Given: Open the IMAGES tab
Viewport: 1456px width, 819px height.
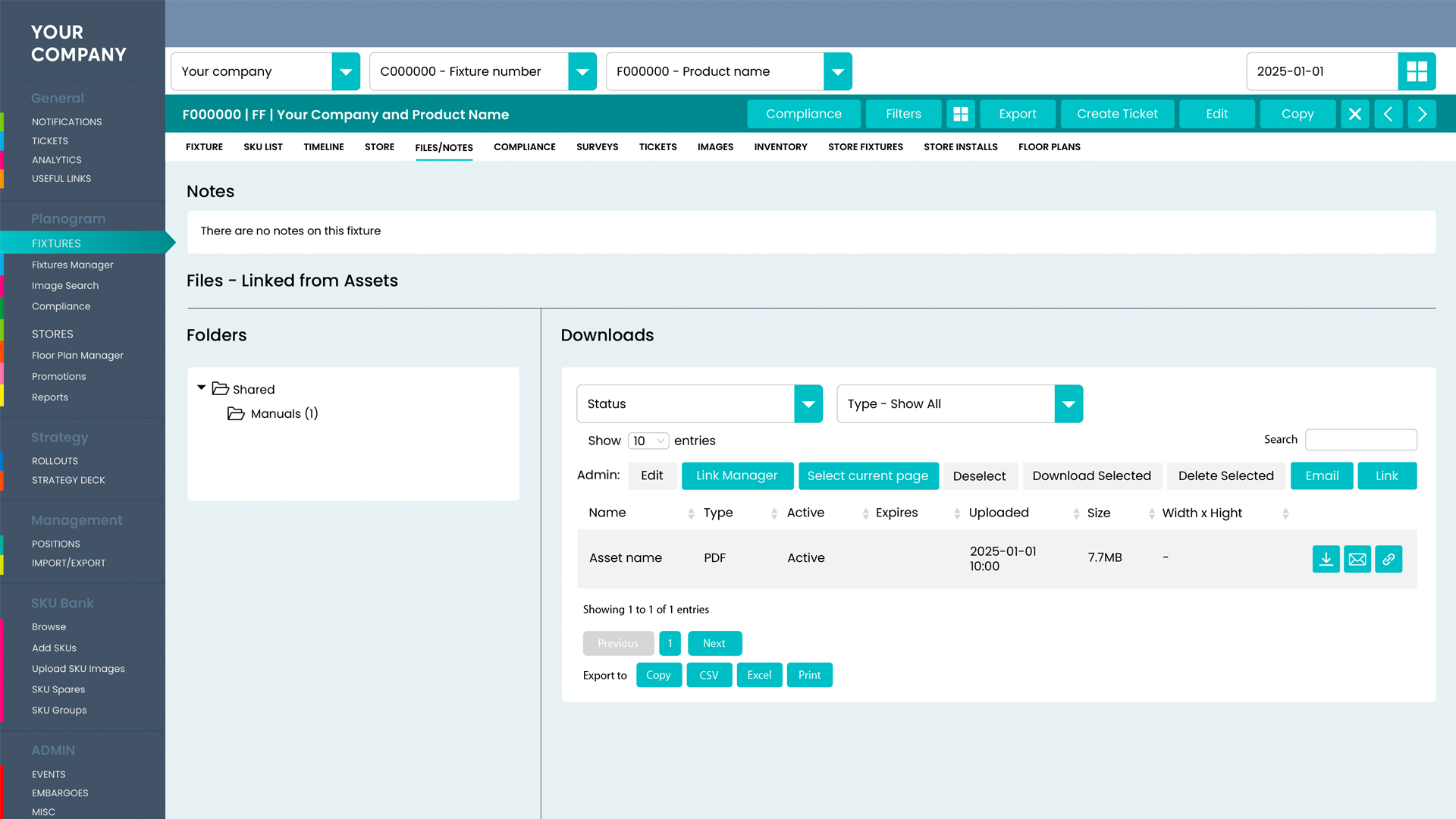Looking at the screenshot, I should pos(715,147).
